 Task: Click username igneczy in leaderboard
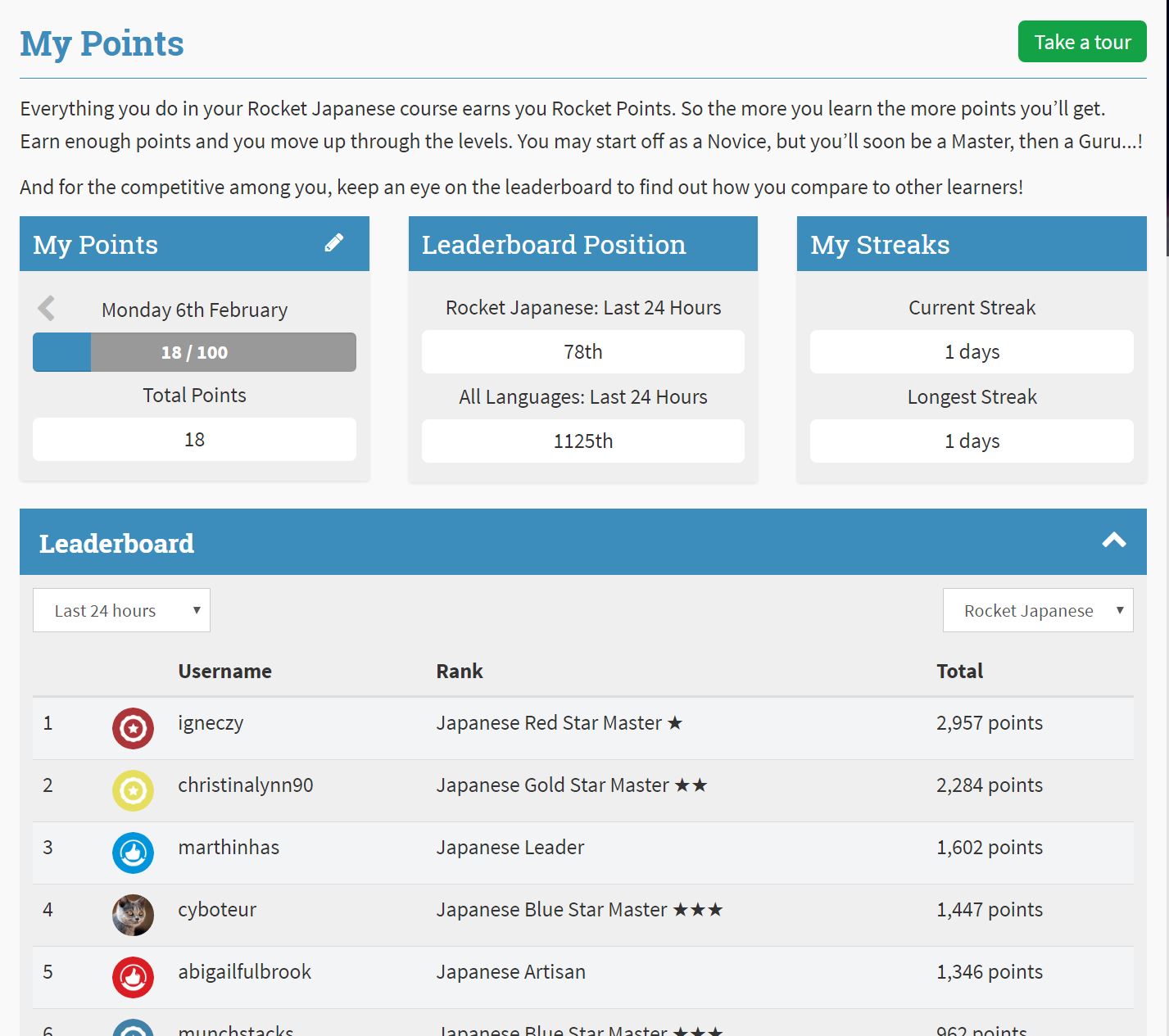(x=211, y=723)
